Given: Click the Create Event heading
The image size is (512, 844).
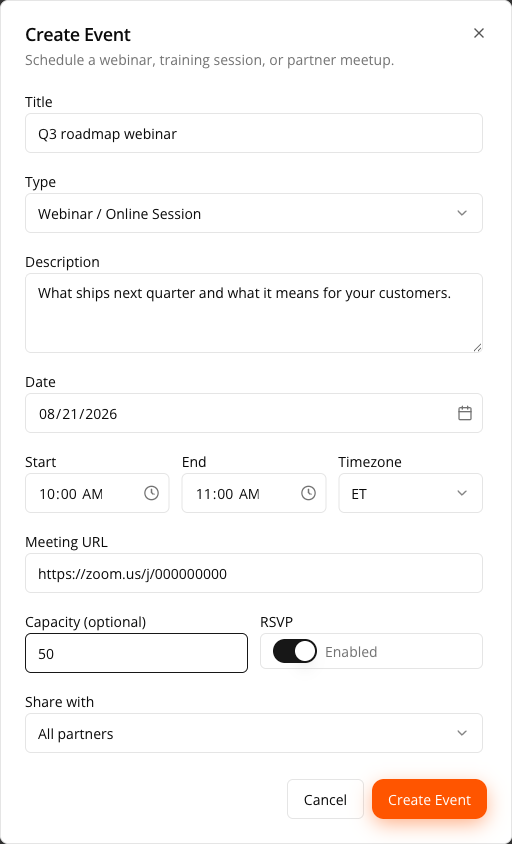Looking at the screenshot, I should pos(78,34).
